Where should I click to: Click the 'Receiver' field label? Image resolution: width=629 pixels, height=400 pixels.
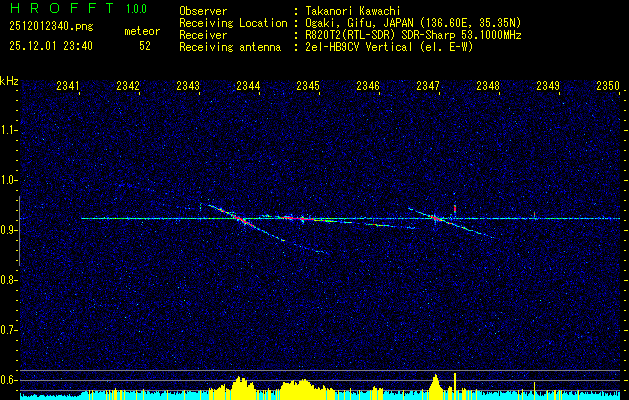point(203,35)
